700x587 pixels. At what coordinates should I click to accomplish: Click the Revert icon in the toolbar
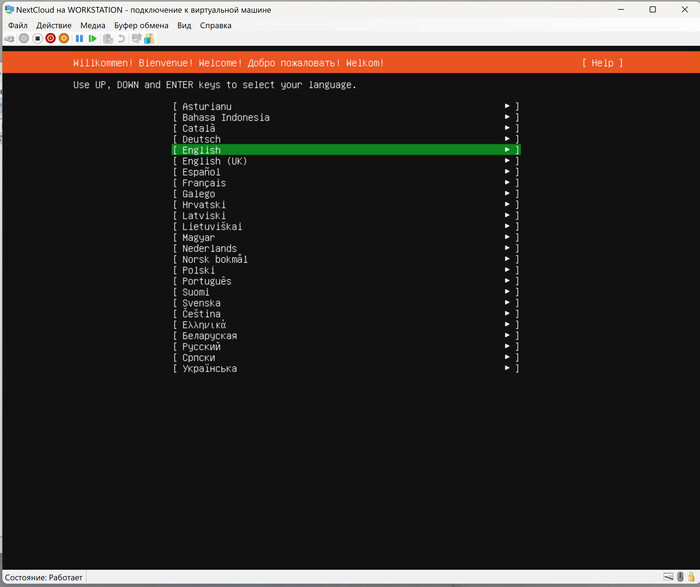coord(121,38)
